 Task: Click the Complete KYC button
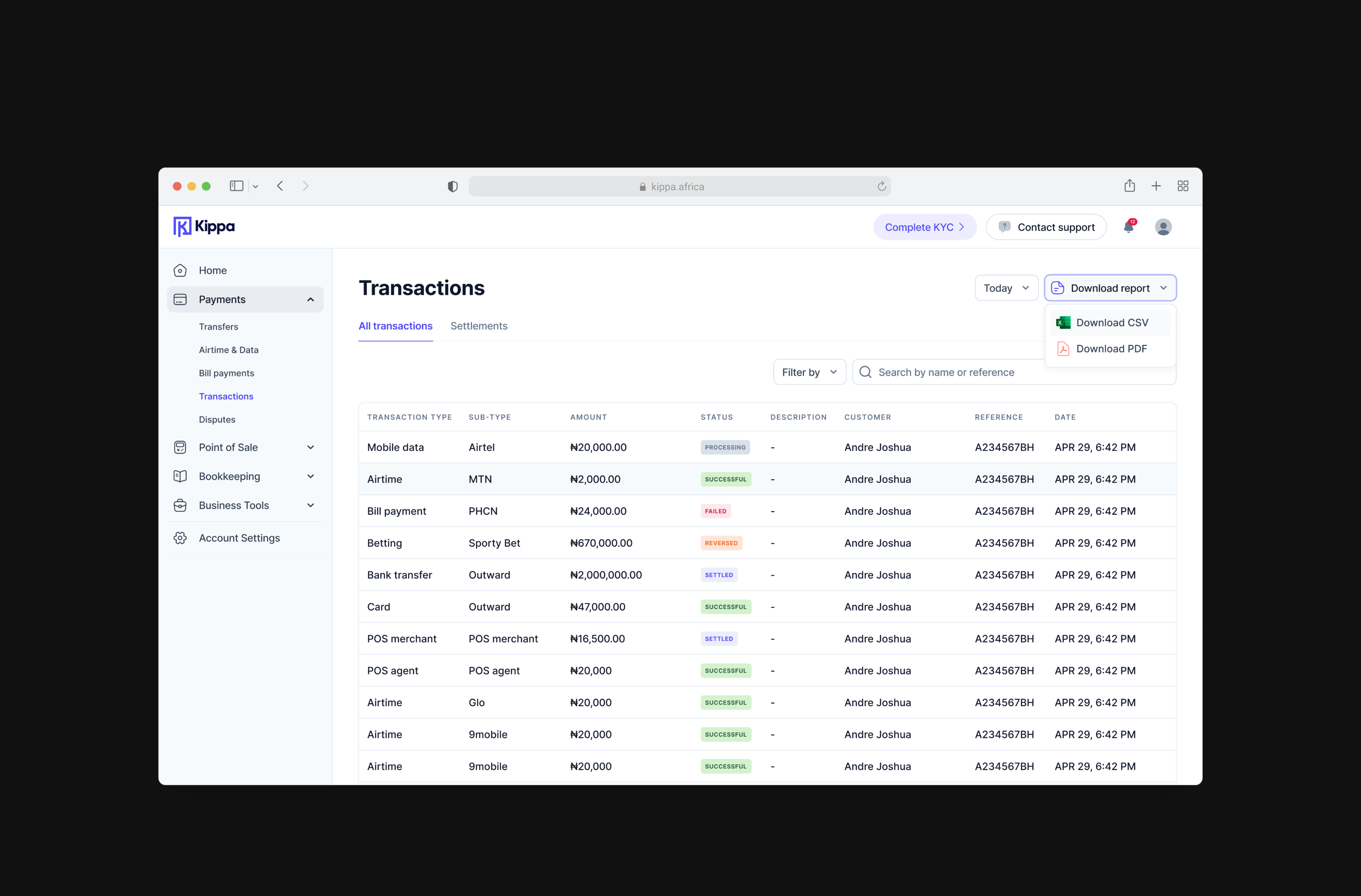(924, 227)
